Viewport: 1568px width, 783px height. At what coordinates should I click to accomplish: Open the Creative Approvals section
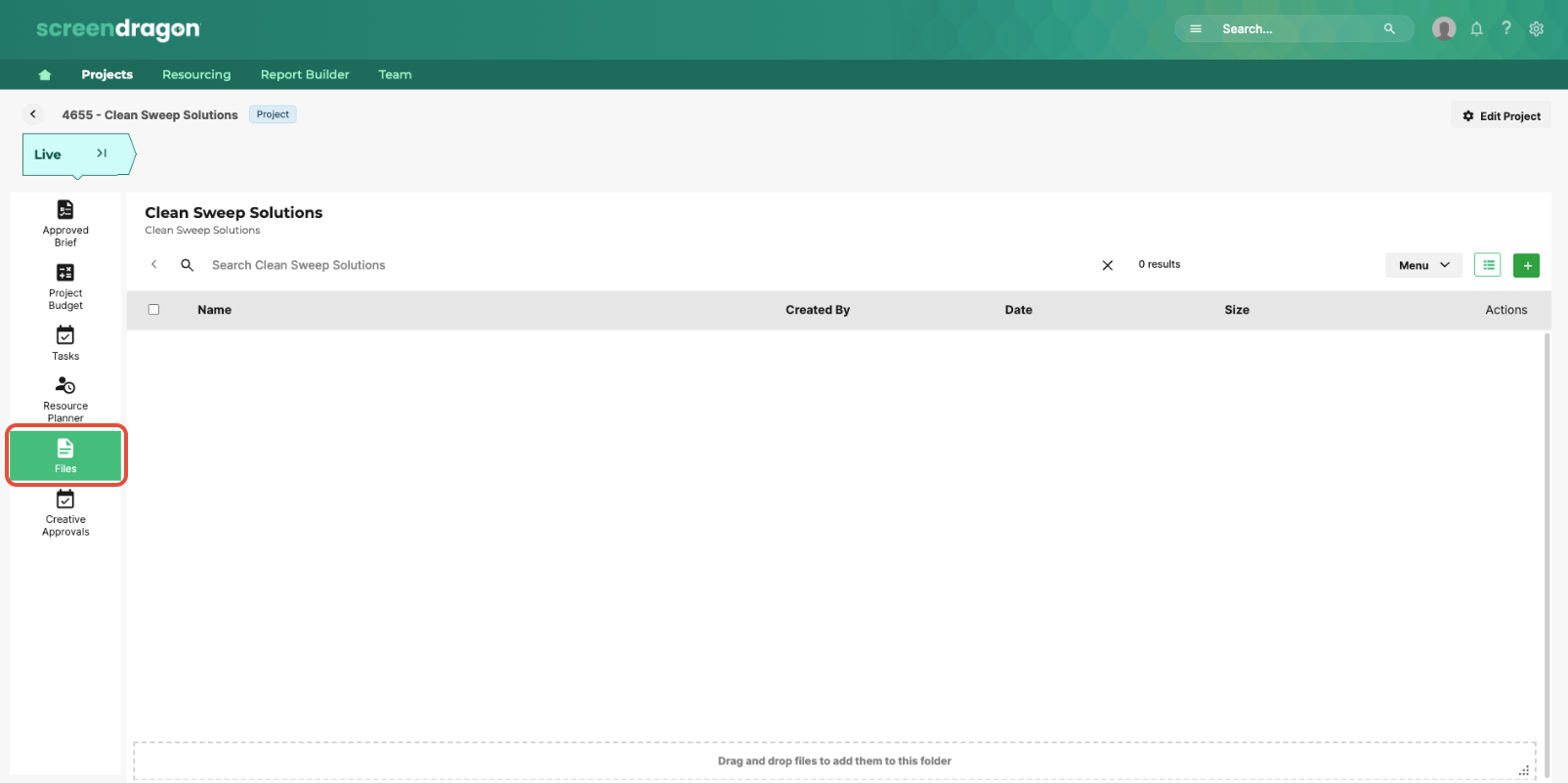pos(65,512)
